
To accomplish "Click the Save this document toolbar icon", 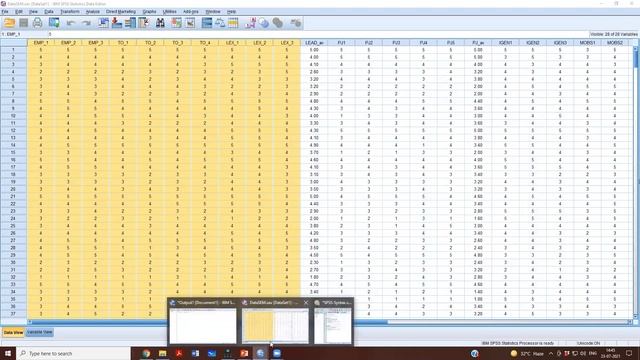I will (24, 23).
